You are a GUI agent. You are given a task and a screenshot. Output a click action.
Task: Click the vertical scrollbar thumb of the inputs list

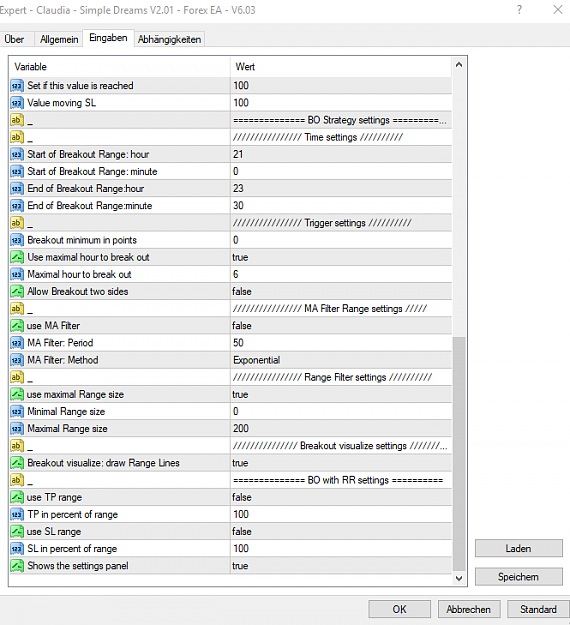(x=459, y=454)
